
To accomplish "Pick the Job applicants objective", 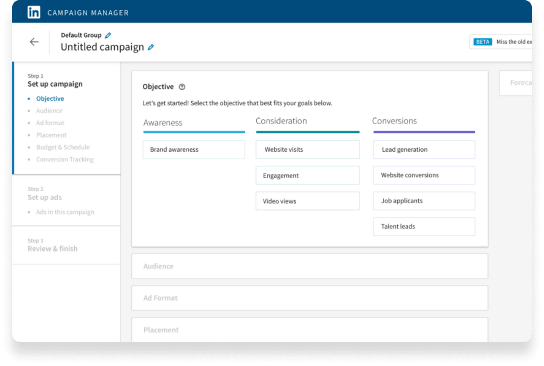I will 424,201.
